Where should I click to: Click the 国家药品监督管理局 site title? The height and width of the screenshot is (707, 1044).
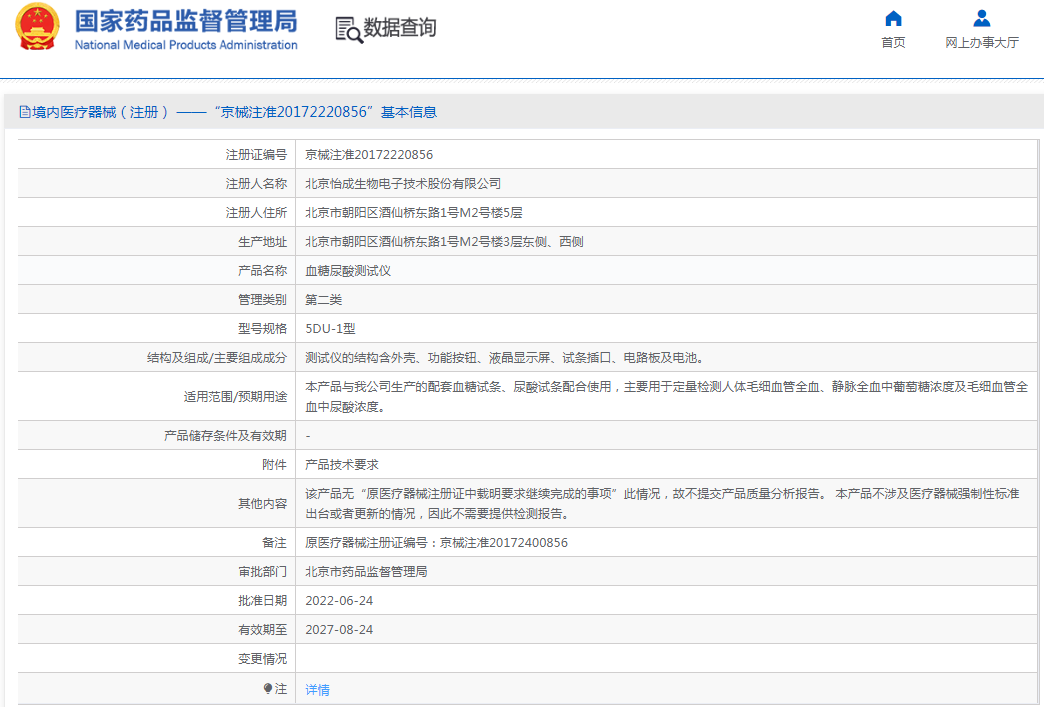[186, 20]
